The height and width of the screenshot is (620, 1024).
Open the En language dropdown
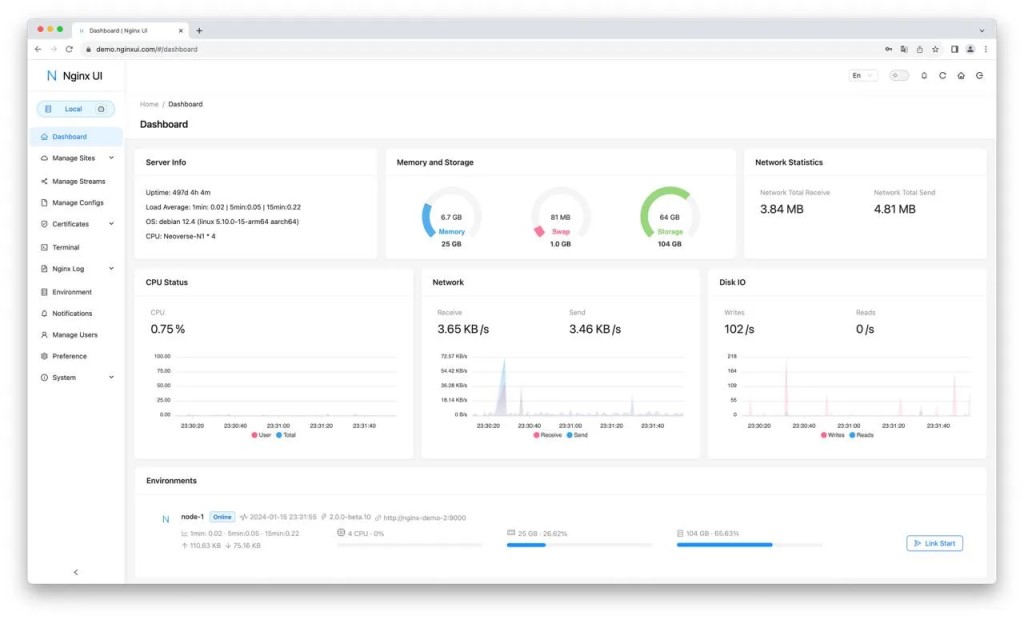click(863, 75)
